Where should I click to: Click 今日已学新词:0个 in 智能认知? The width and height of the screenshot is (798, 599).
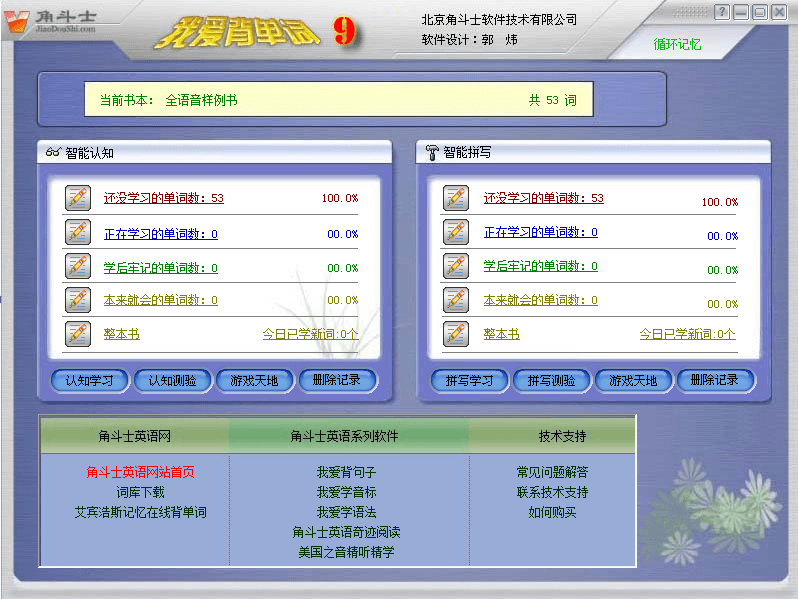310,334
